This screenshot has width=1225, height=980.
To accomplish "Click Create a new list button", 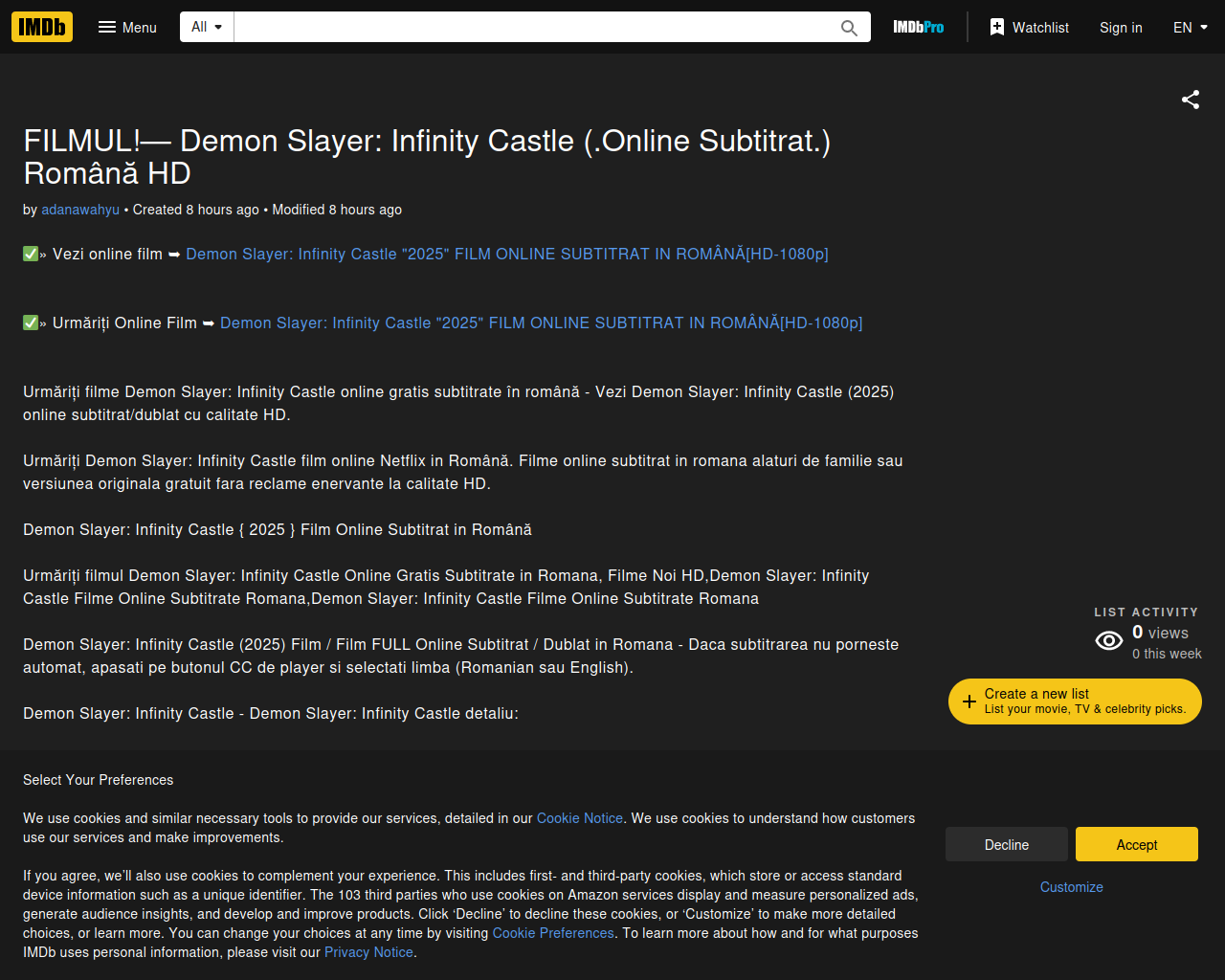I will tap(1075, 702).
